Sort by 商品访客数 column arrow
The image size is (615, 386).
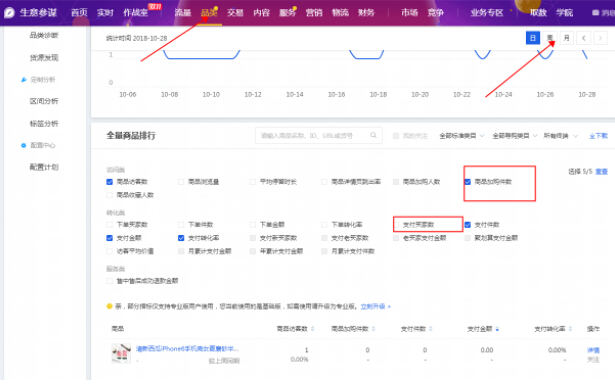313,329
